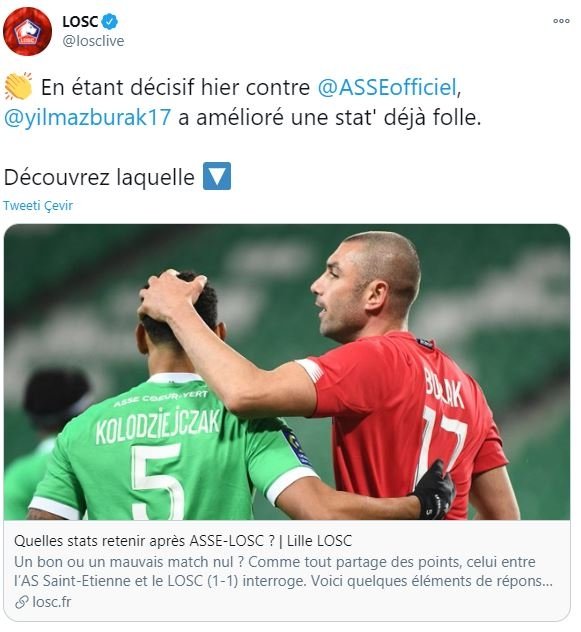Click the 'En étant décisif hier contre' text
This screenshot has width=581, height=632.
pos(175,87)
